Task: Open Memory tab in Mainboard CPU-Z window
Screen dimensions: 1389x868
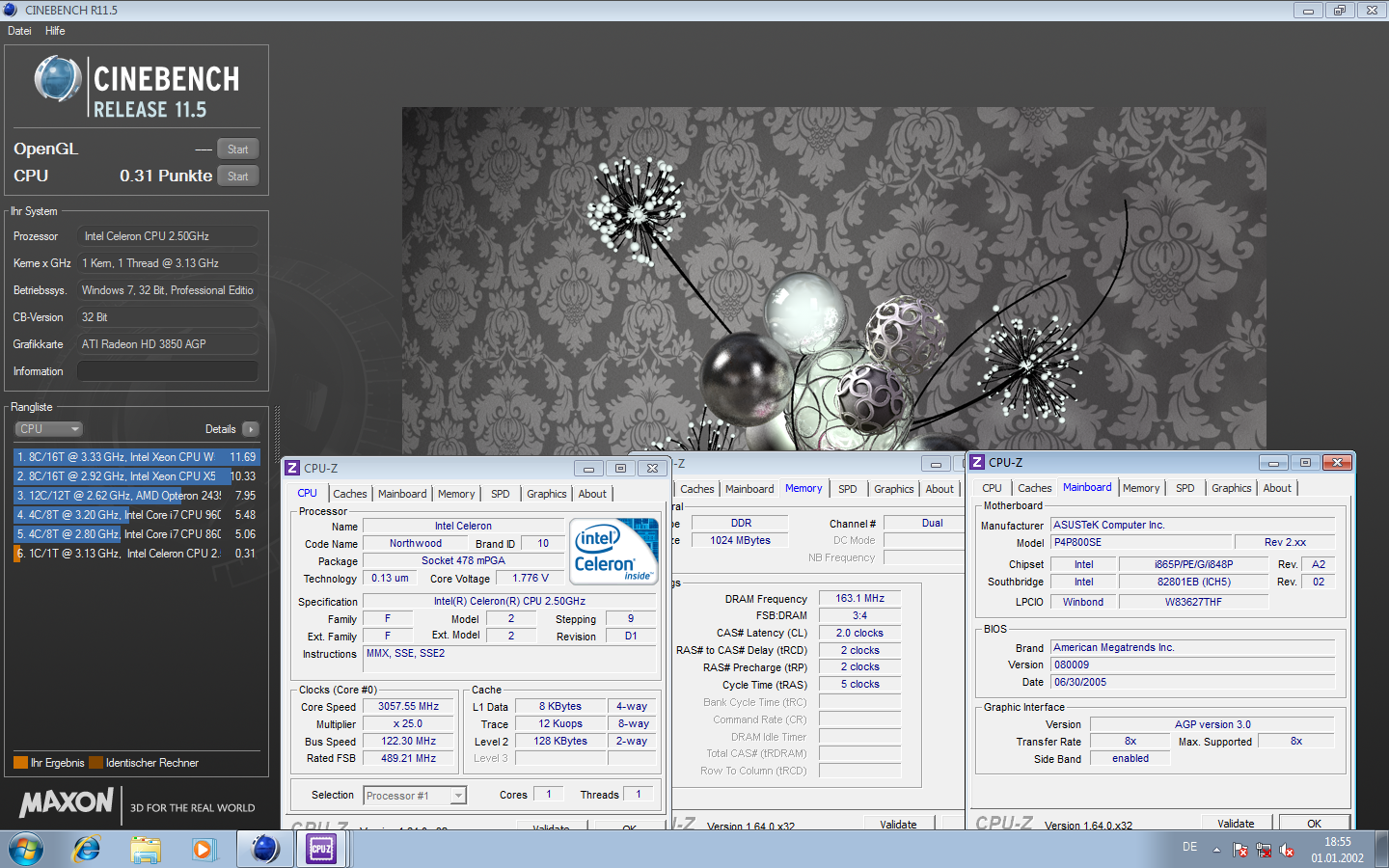Action: pos(1141,488)
